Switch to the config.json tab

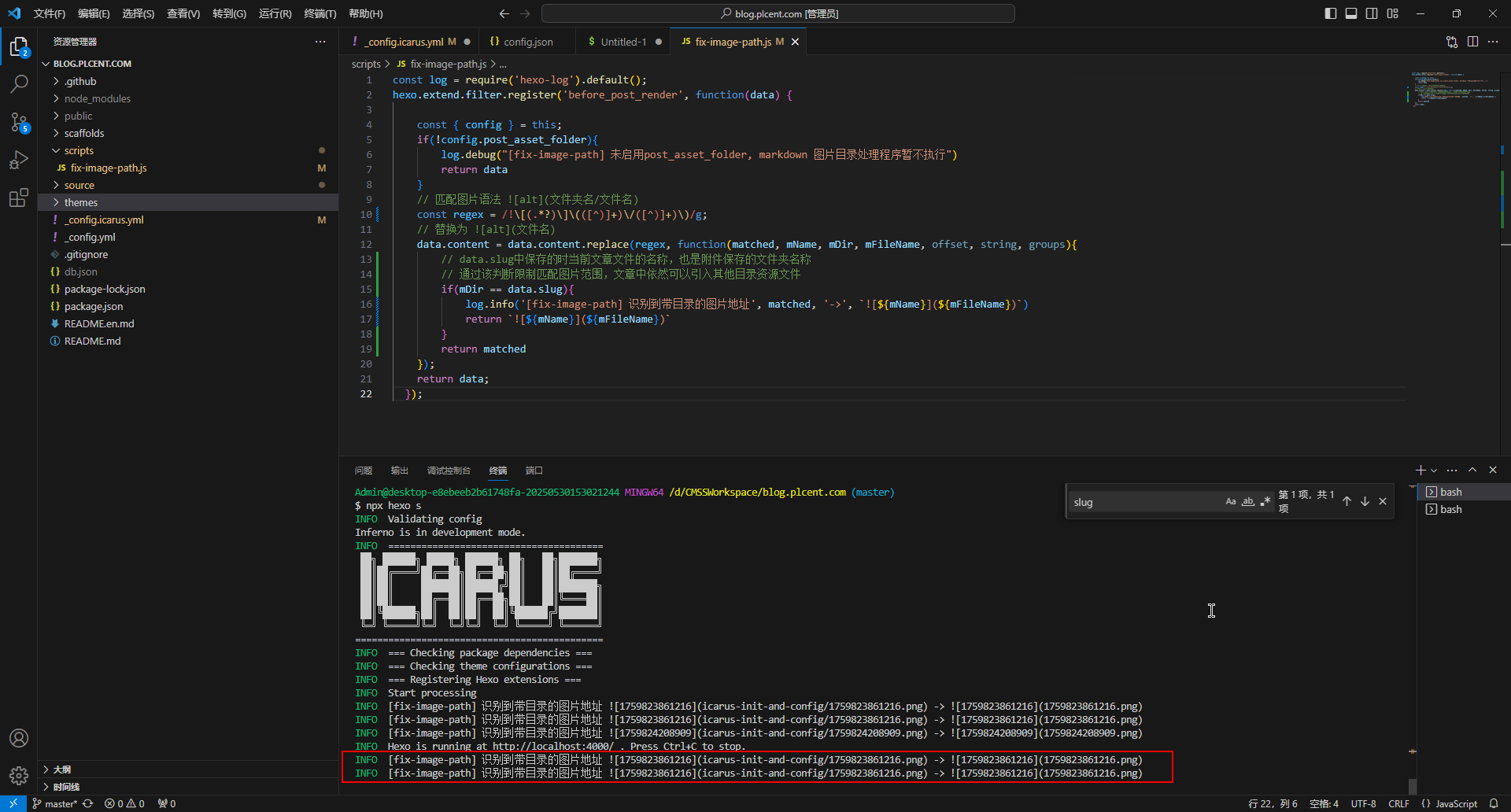tap(527, 42)
